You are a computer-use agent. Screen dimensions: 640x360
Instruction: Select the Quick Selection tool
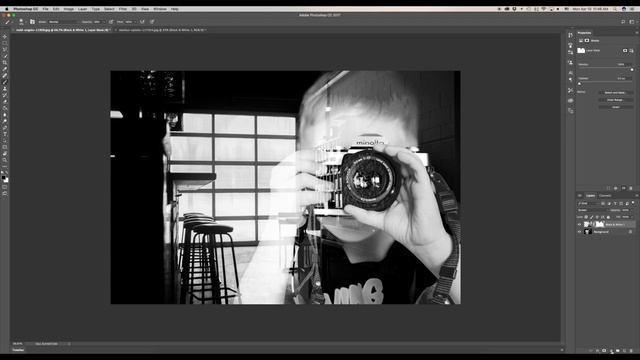(x=5, y=56)
